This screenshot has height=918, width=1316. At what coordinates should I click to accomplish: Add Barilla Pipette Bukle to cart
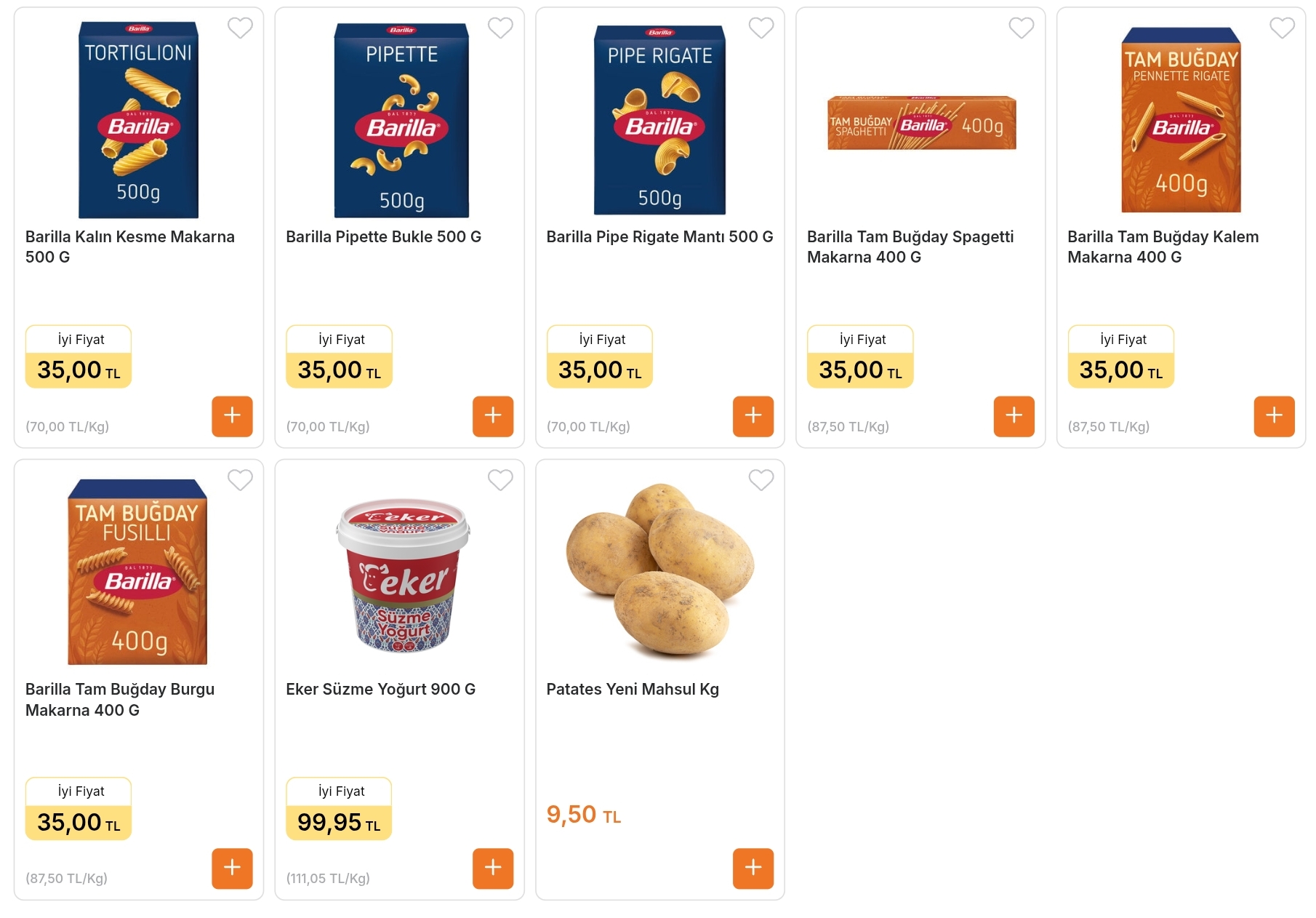click(x=493, y=416)
